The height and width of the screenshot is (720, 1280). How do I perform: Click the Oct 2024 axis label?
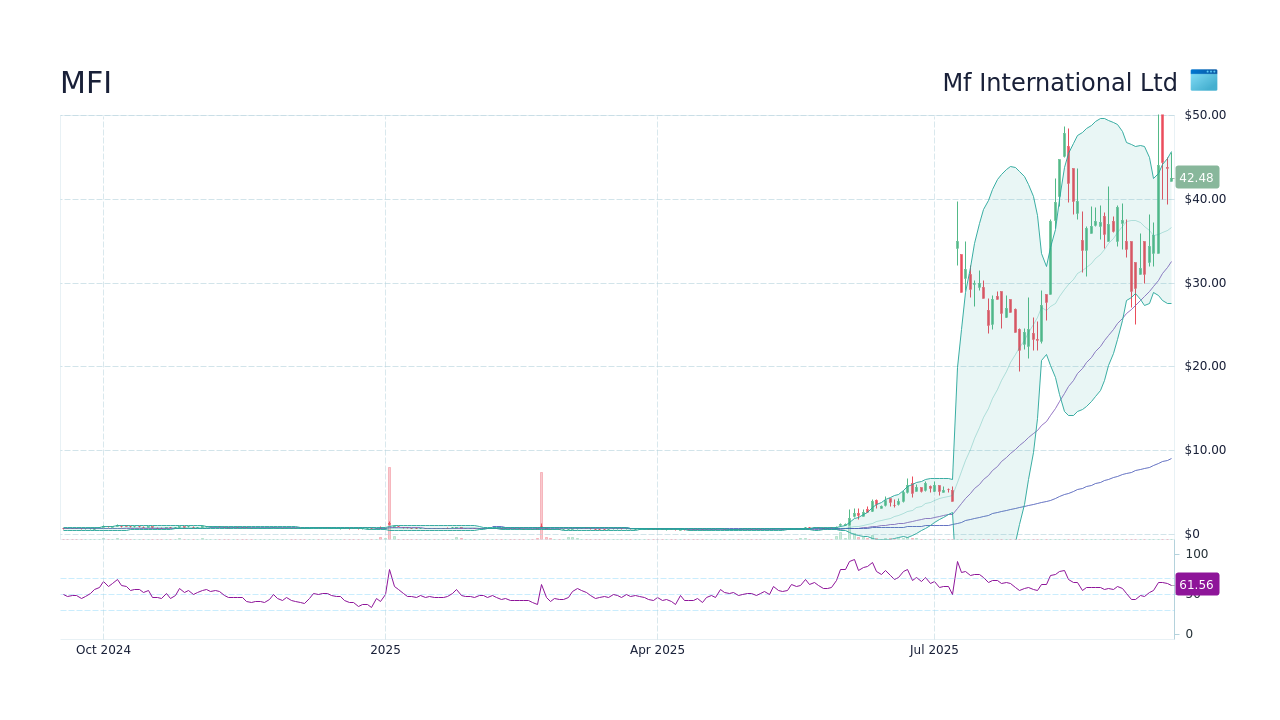click(103, 649)
